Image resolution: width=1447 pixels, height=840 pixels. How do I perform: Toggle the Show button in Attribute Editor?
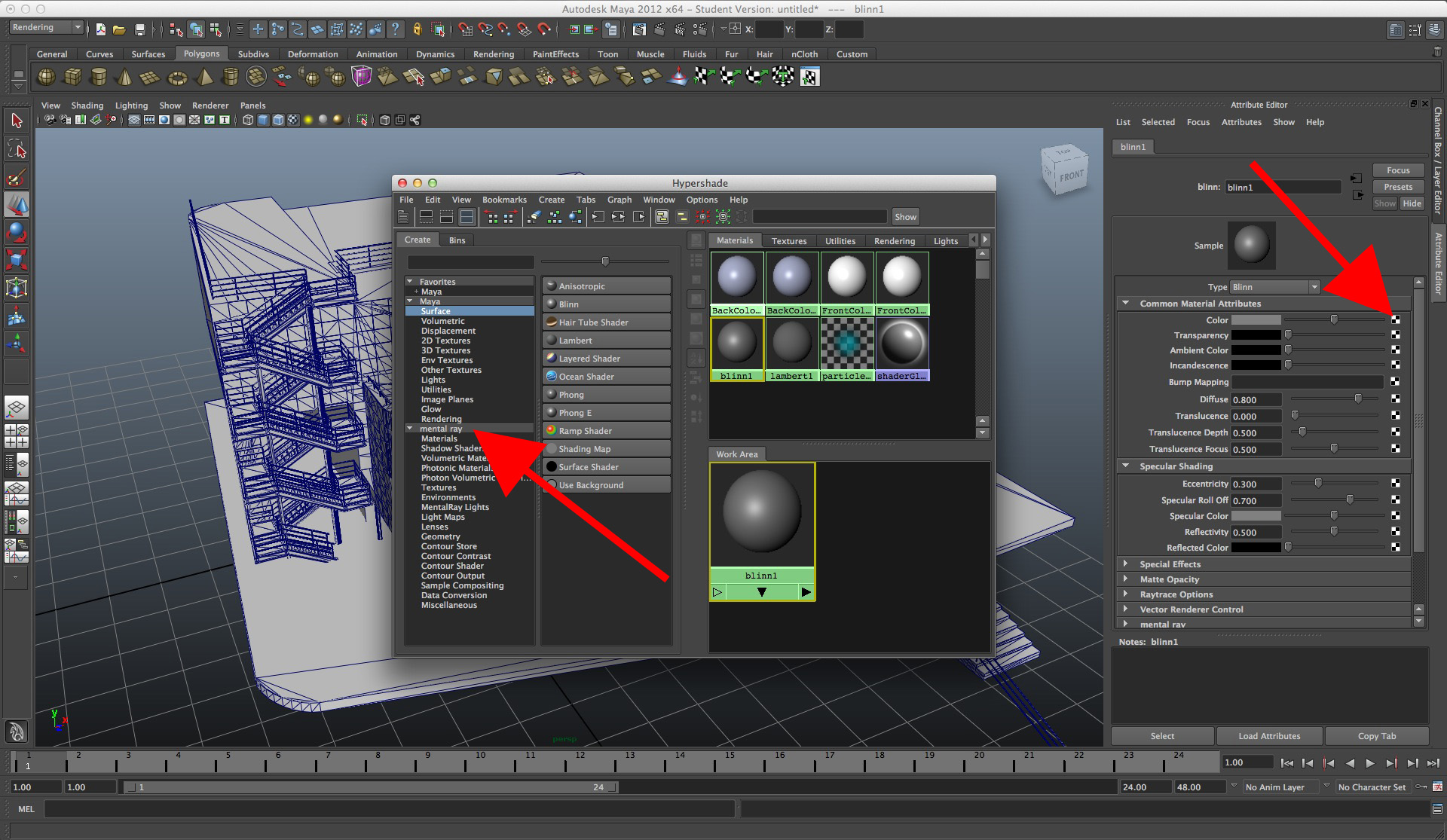pyautogui.click(x=1384, y=203)
